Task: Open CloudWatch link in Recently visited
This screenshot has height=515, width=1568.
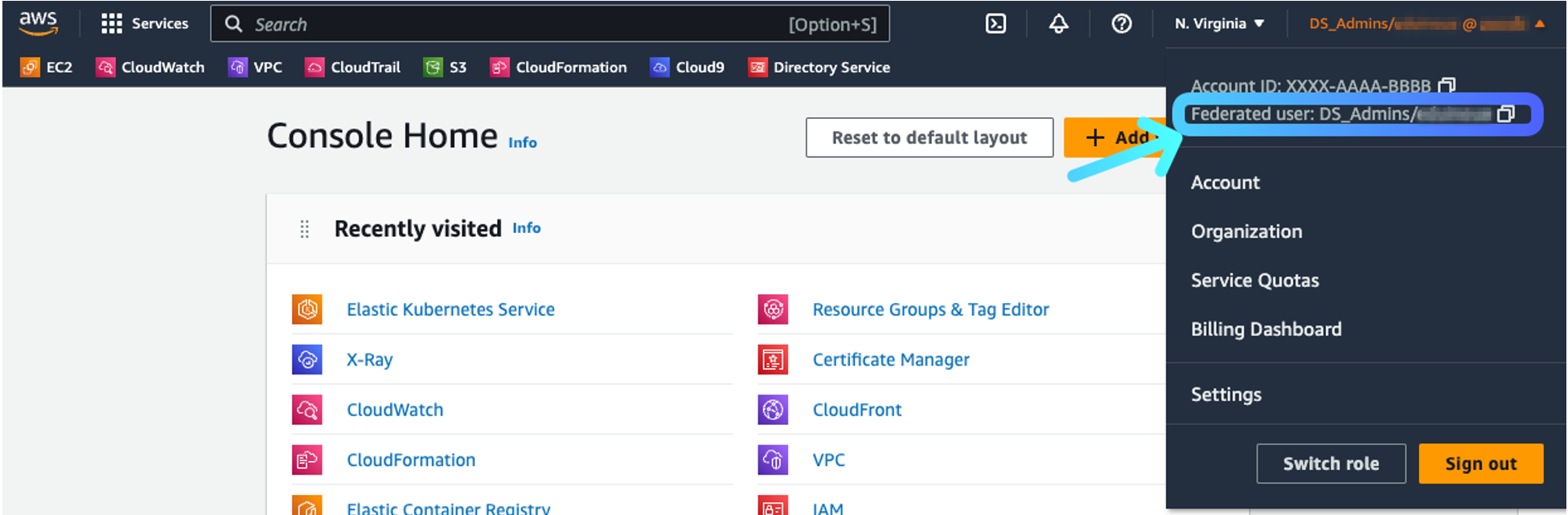Action: (x=395, y=410)
